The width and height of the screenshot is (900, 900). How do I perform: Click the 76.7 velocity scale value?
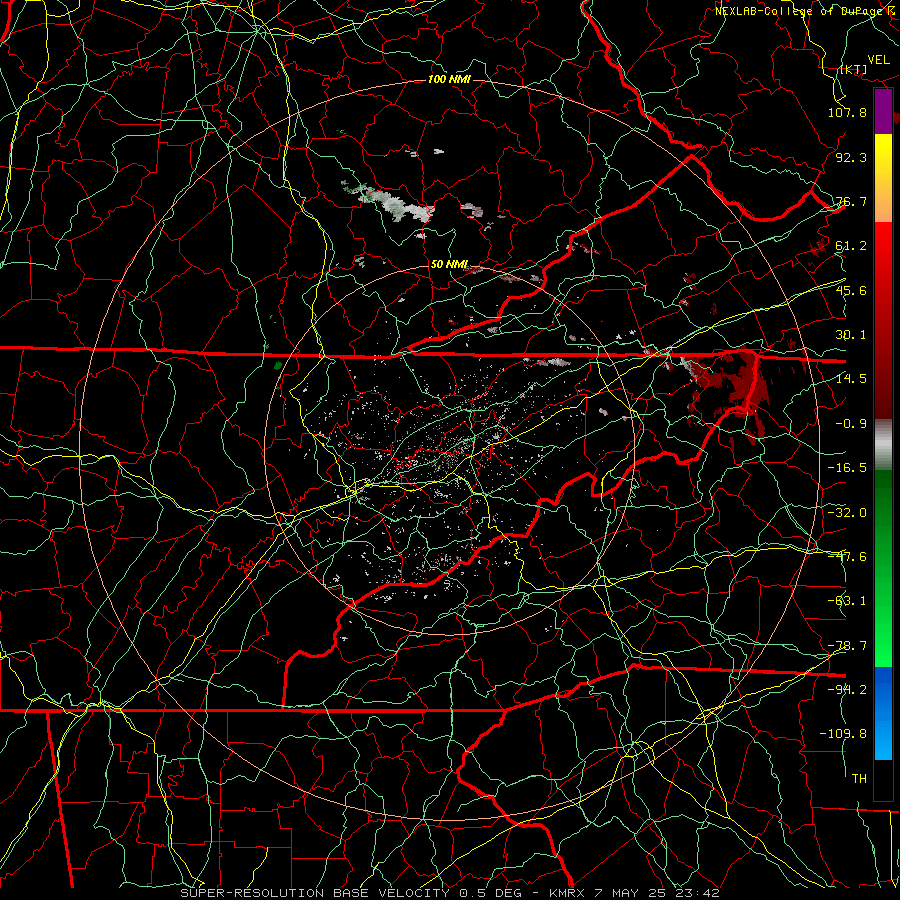click(851, 201)
